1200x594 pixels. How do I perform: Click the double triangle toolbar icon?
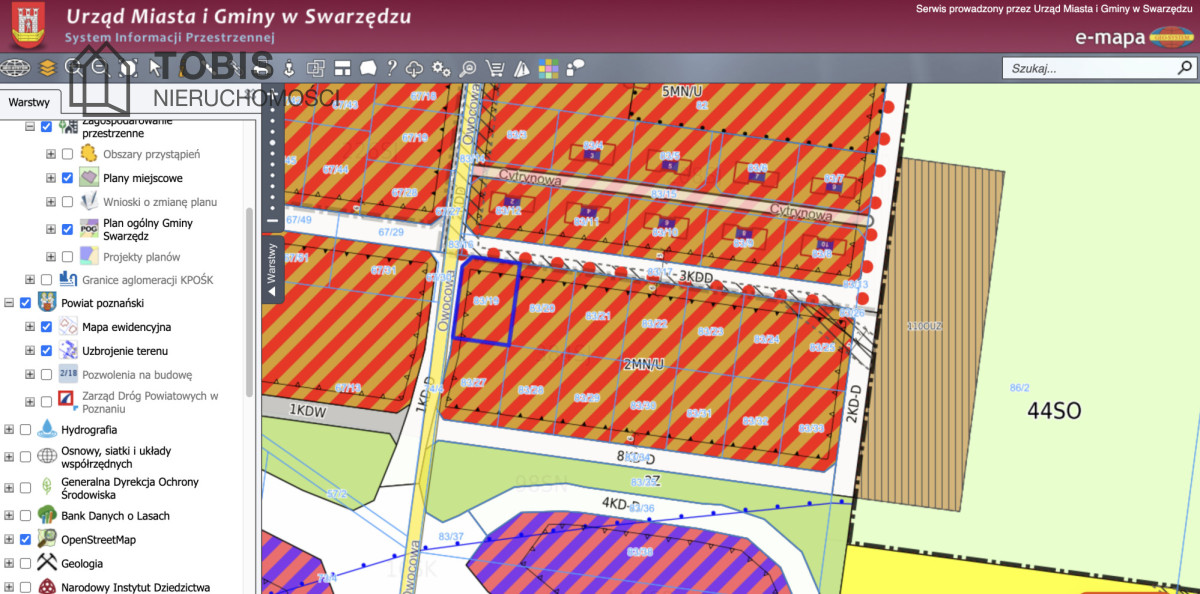tap(521, 68)
